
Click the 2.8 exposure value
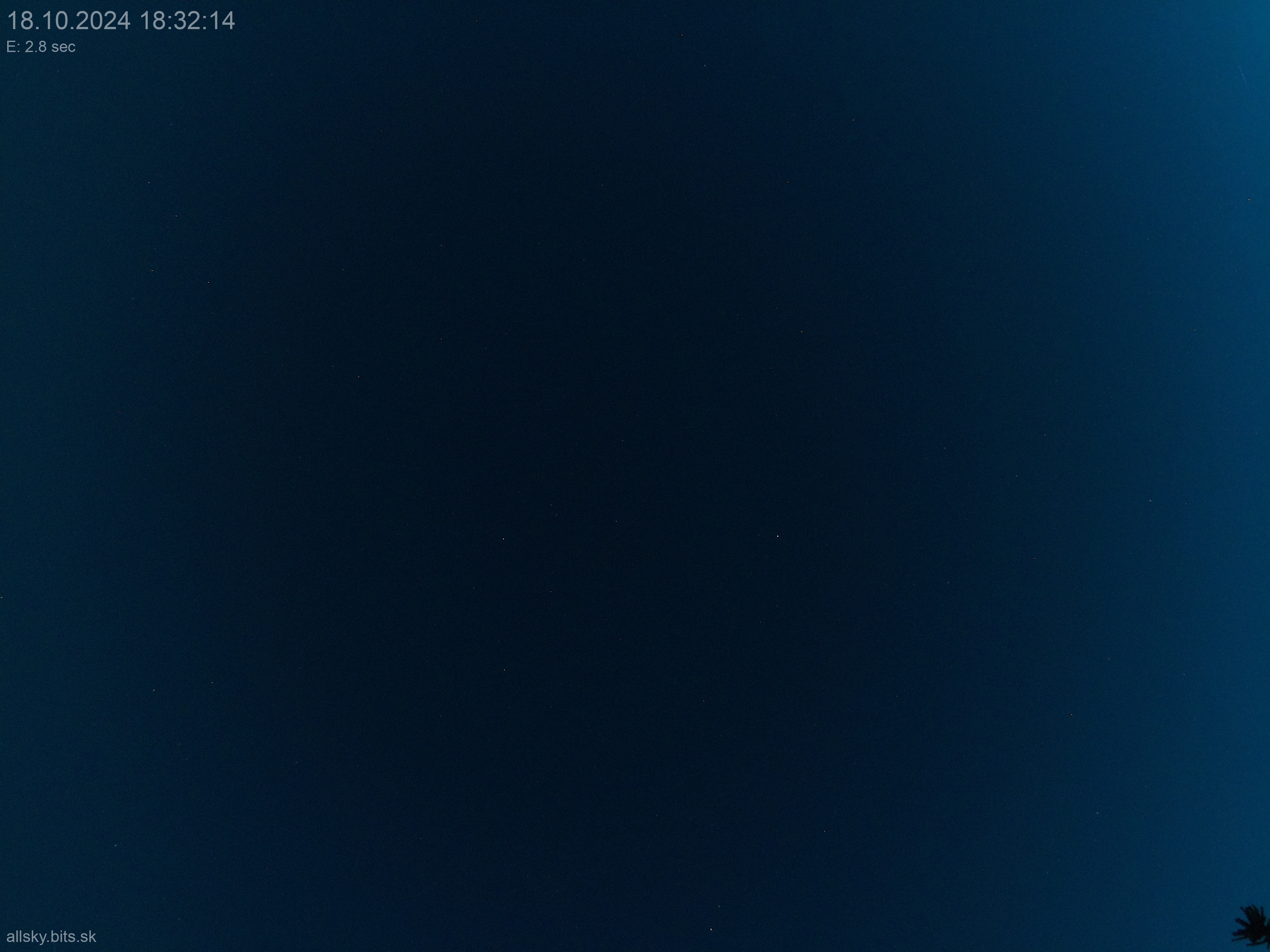[x=36, y=47]
